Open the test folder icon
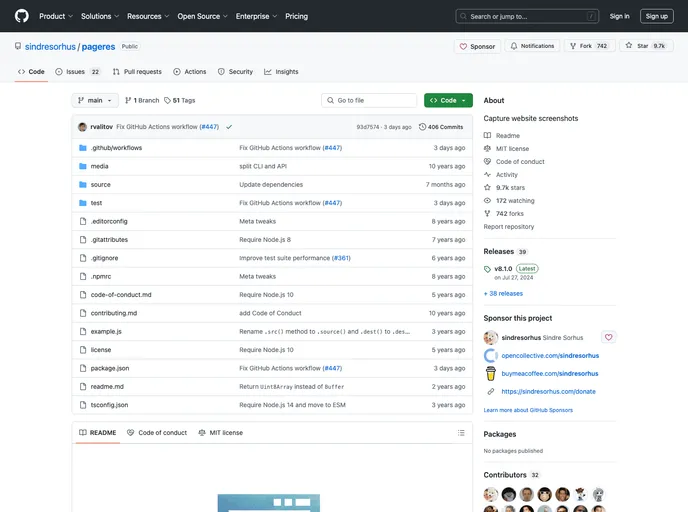Image resolution: width=688 pixels, height=512 pixels. click(x=82, y=203)
